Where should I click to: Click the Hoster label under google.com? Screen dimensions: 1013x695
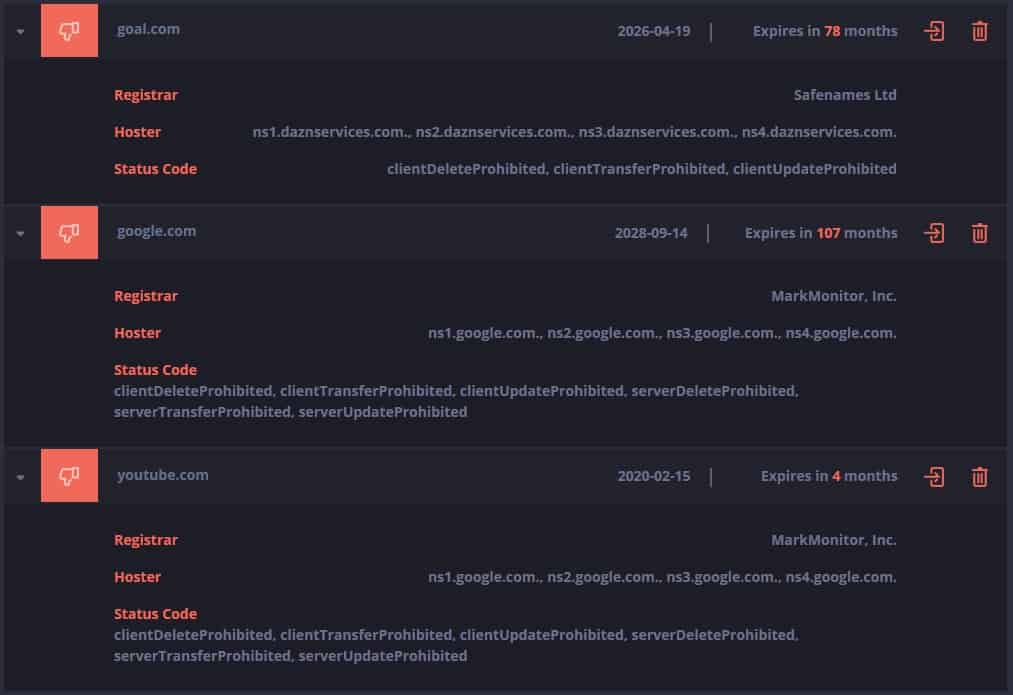pyautogui.click(x=138, y=333)
